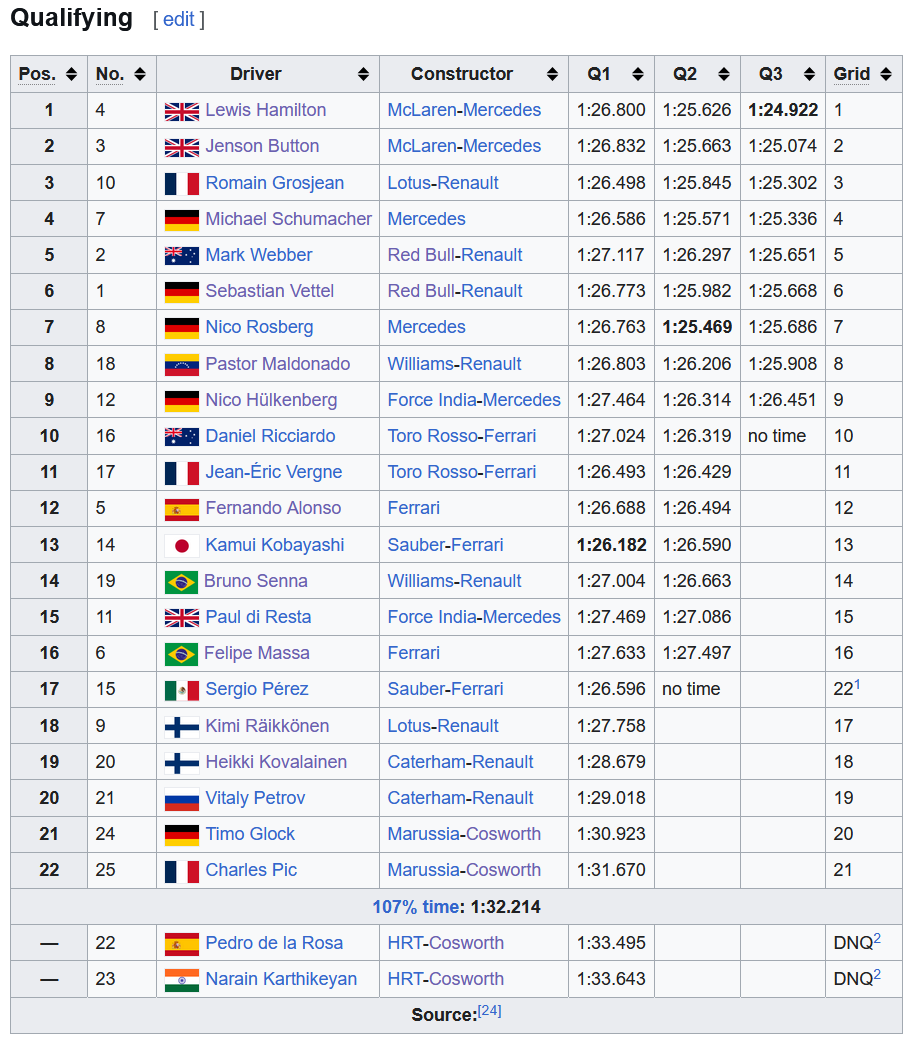
Task: Click German flag beside Timo Glock
Action: point(182,835)
